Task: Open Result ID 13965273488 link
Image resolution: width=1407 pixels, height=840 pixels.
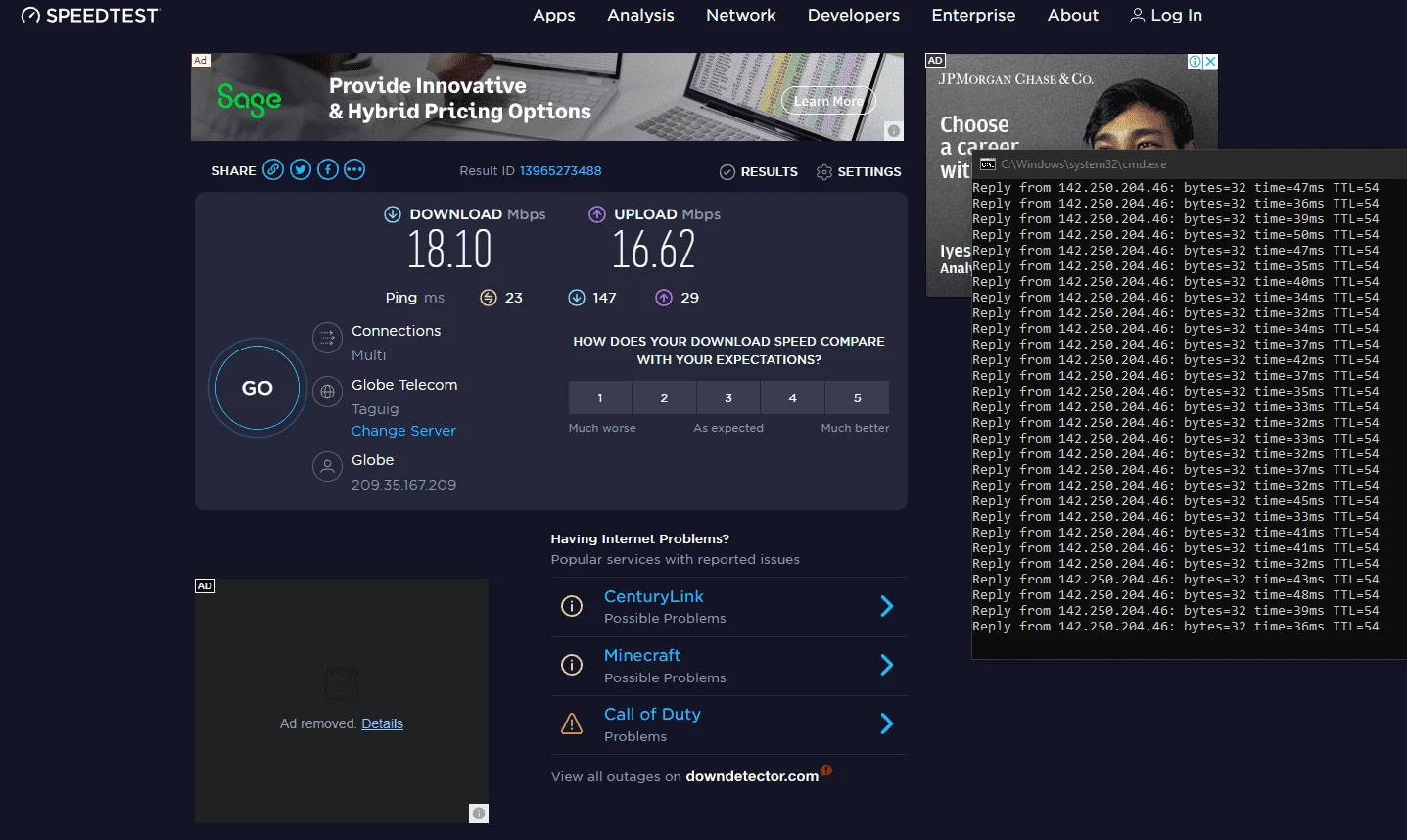Action: pyautogui.click(x=560, y=170)
